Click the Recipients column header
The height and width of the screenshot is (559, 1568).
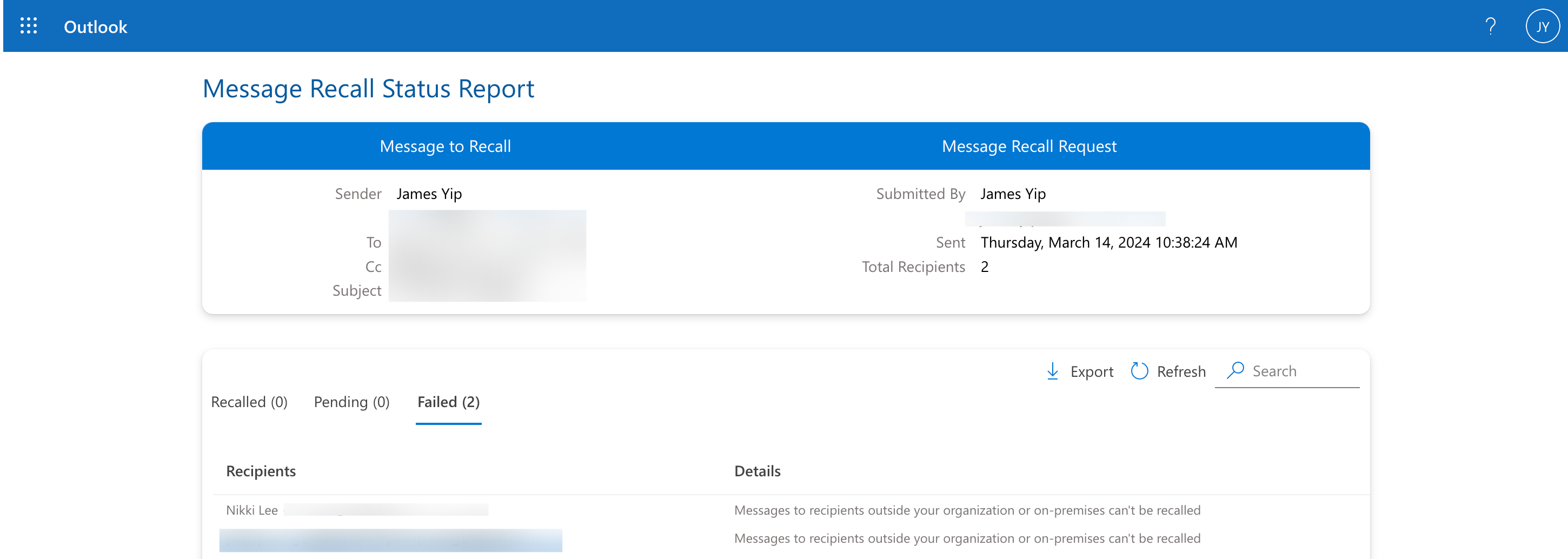pos(262,471)
